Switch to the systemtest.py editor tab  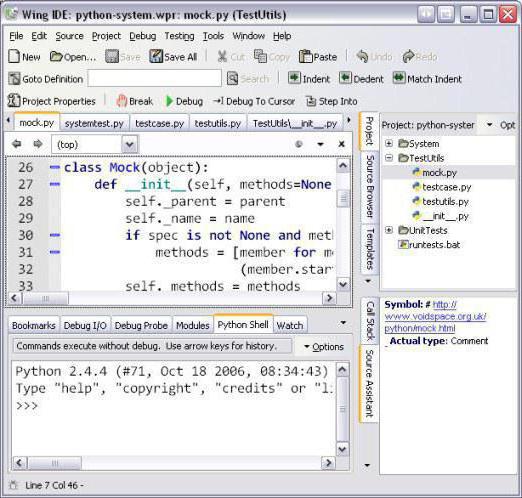pos(94,124)
